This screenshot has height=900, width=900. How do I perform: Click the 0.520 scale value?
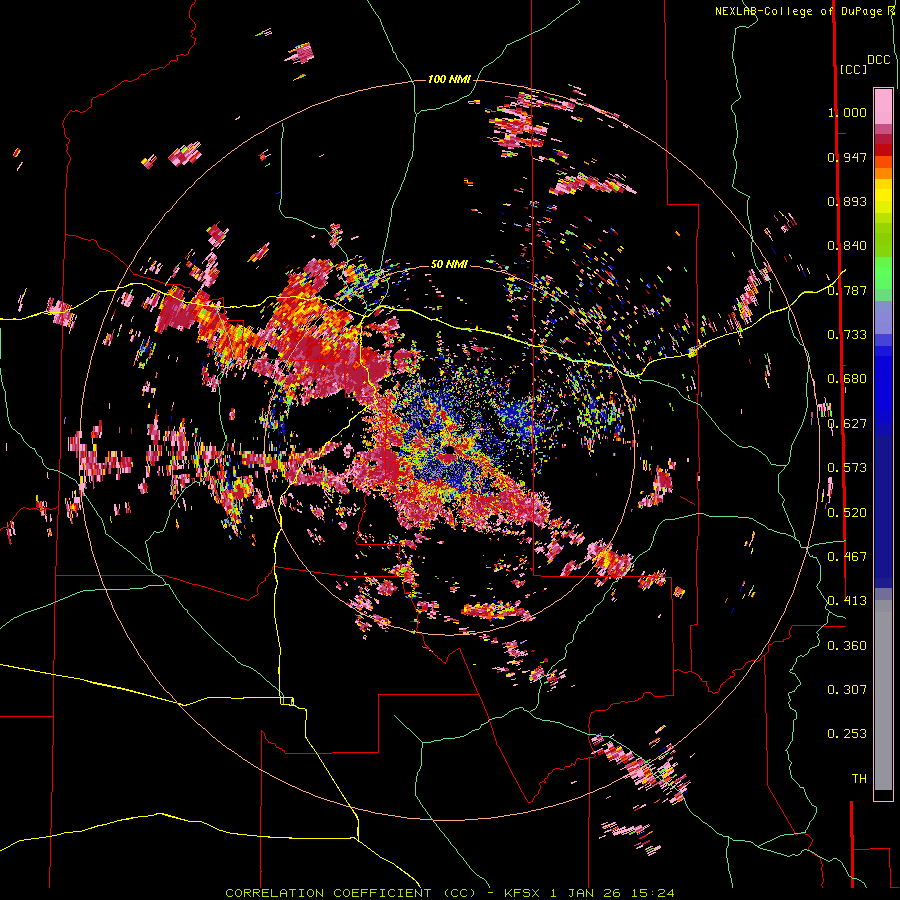[x=847, y=513]
